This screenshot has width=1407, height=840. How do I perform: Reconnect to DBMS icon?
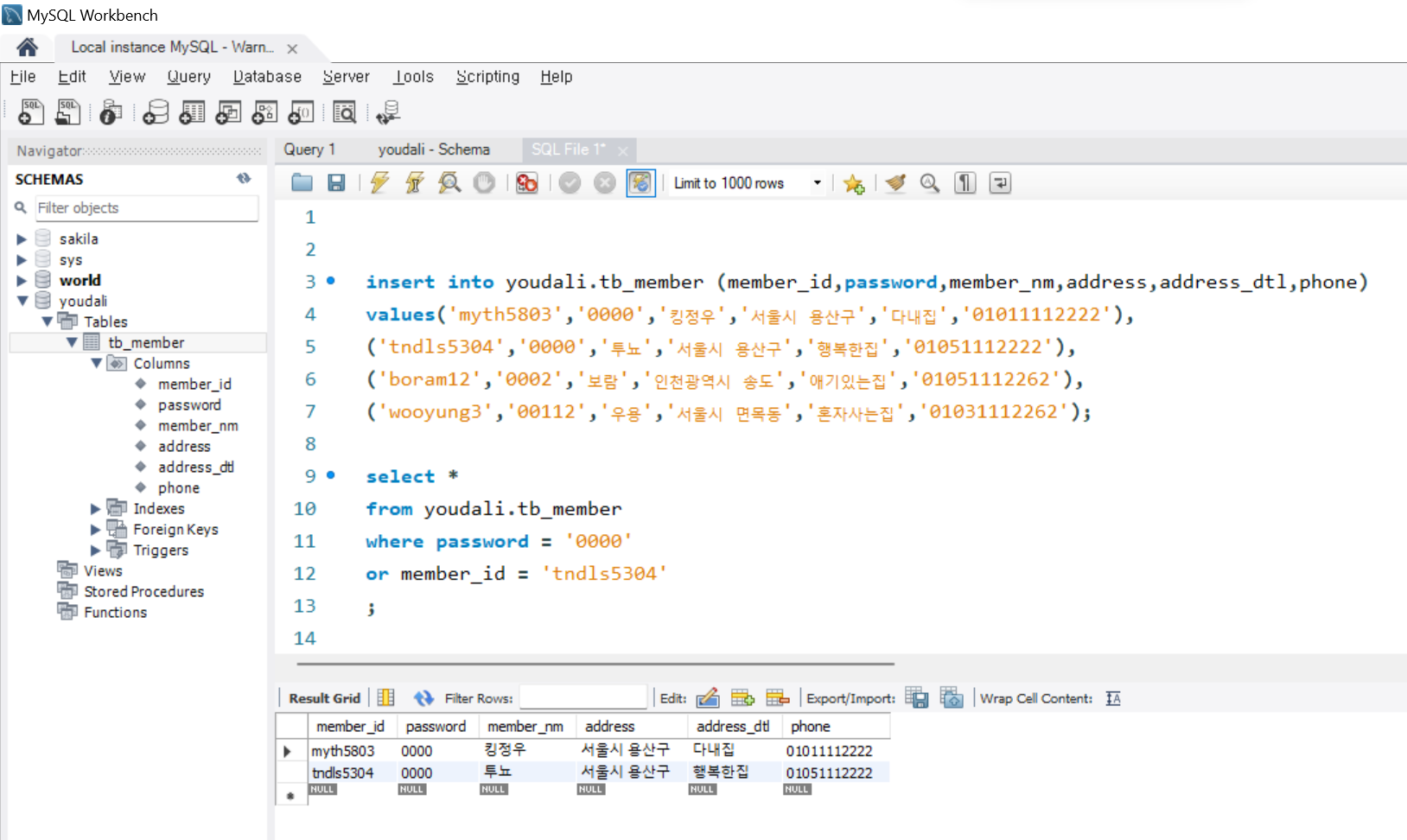388,112
